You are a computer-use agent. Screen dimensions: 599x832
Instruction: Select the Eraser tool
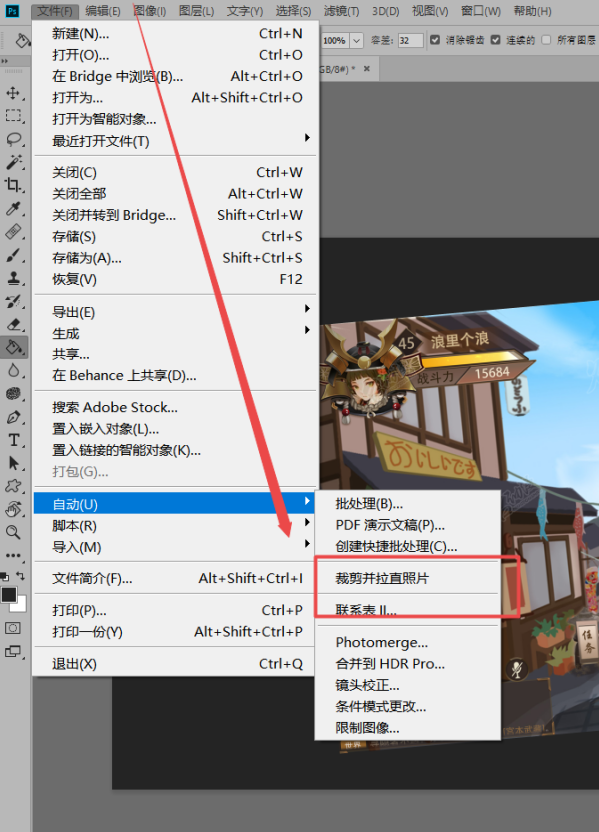pyautogui.click(x=13, y=324)
